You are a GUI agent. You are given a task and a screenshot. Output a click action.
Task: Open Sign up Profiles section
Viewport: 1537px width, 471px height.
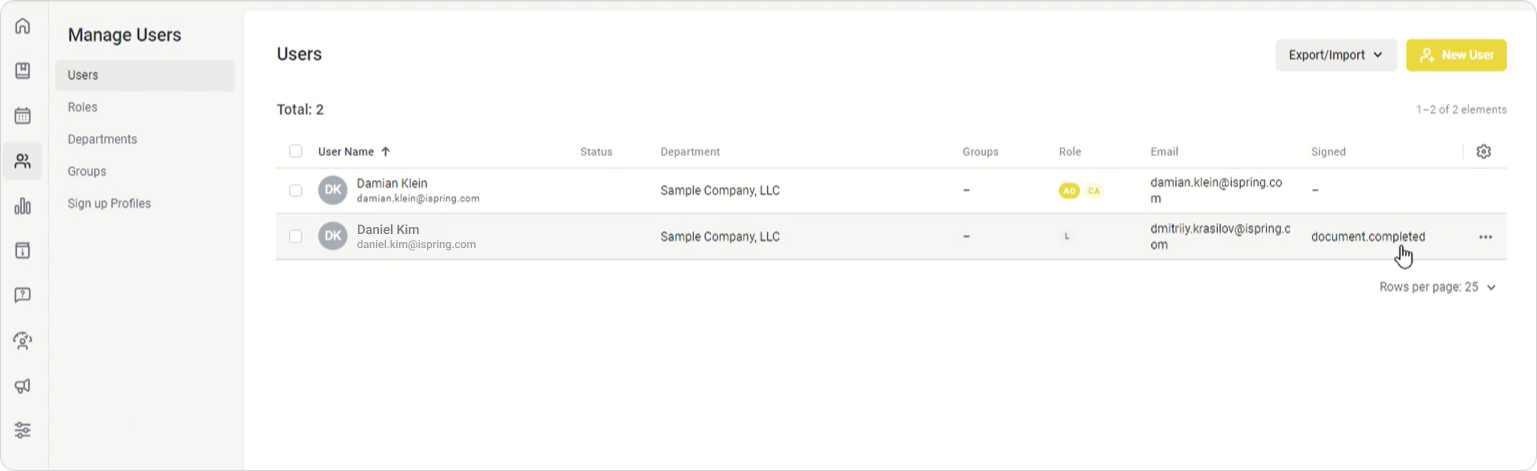tap(109, 203)
